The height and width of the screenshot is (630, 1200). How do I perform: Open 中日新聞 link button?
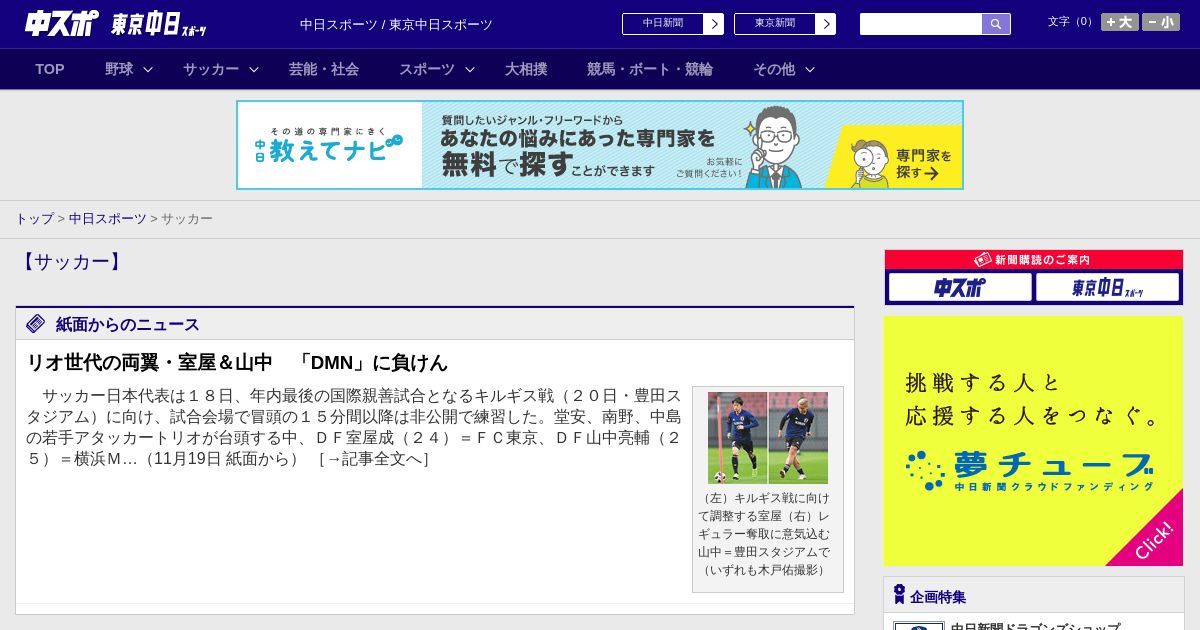663,24
